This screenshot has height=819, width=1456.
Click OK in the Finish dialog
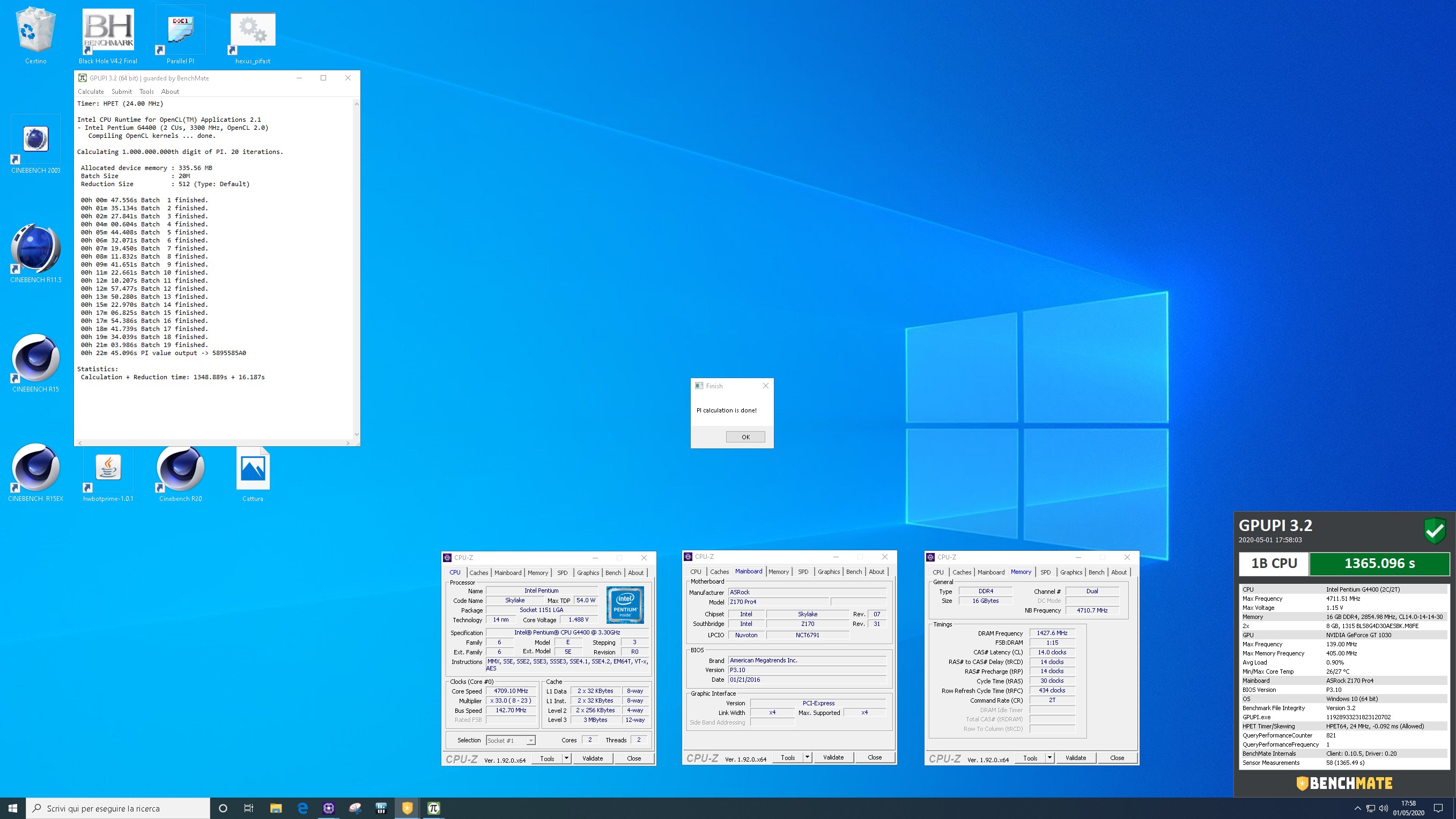click(745, 437)
